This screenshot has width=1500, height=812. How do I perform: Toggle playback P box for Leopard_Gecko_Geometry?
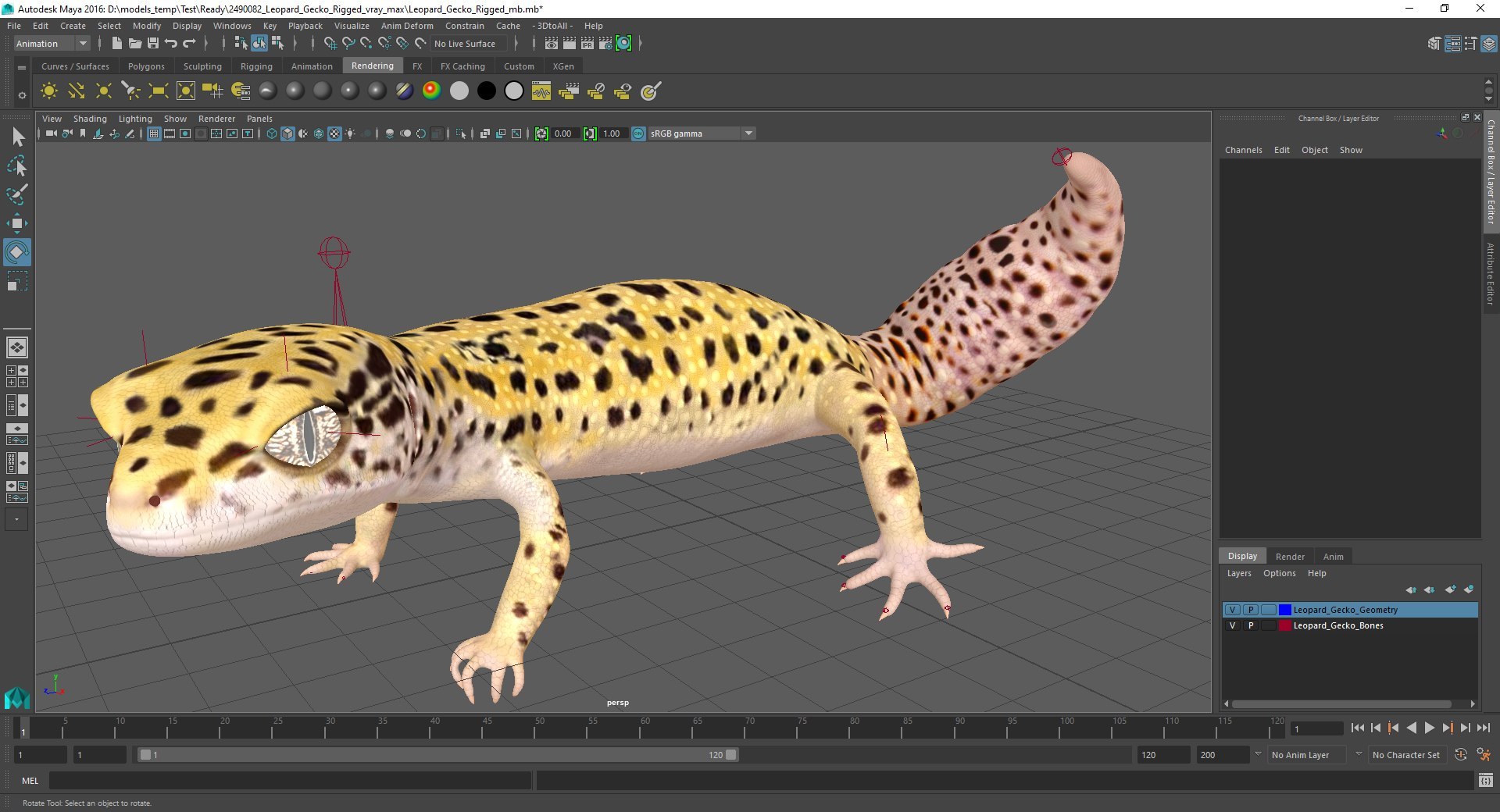coord(1251,610)
